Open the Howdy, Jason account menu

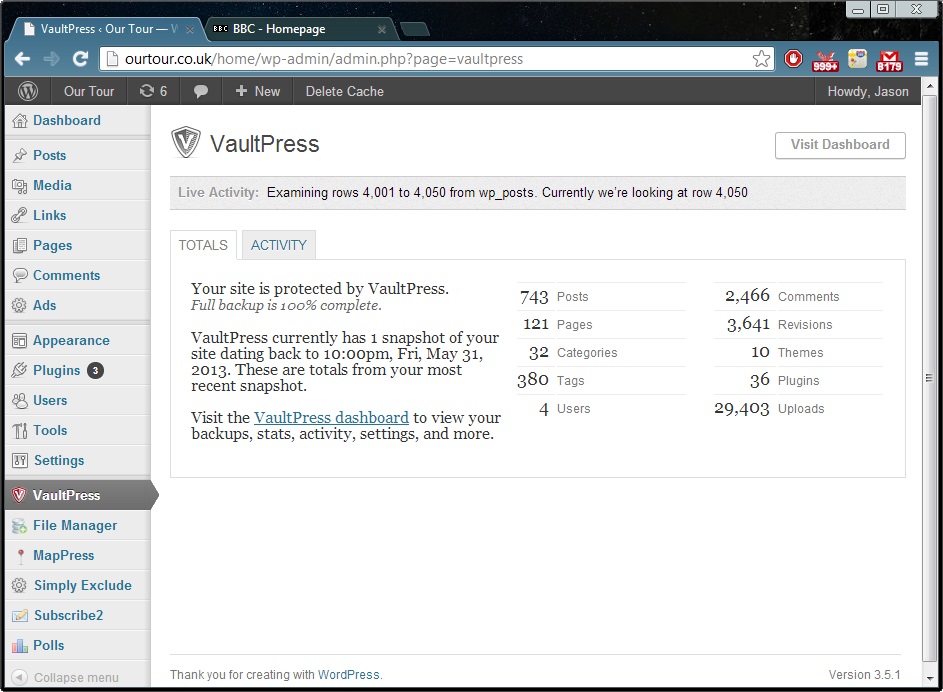click(867, 91)
